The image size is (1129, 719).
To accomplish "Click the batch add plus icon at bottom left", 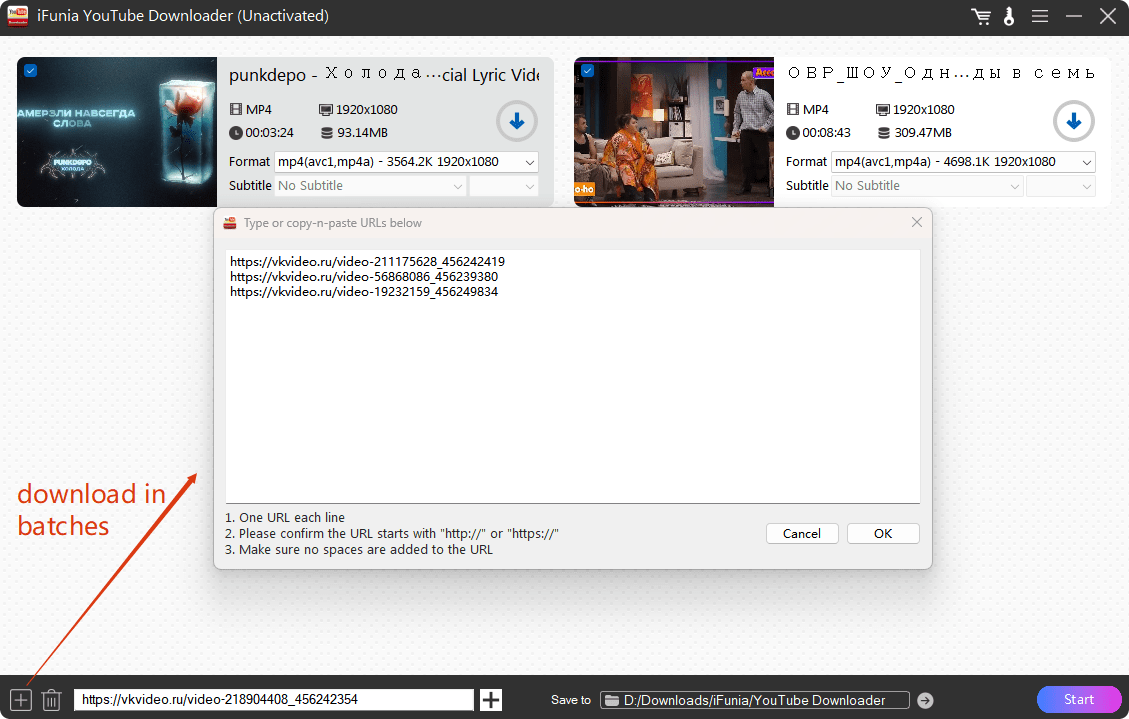I will (21, 700).
